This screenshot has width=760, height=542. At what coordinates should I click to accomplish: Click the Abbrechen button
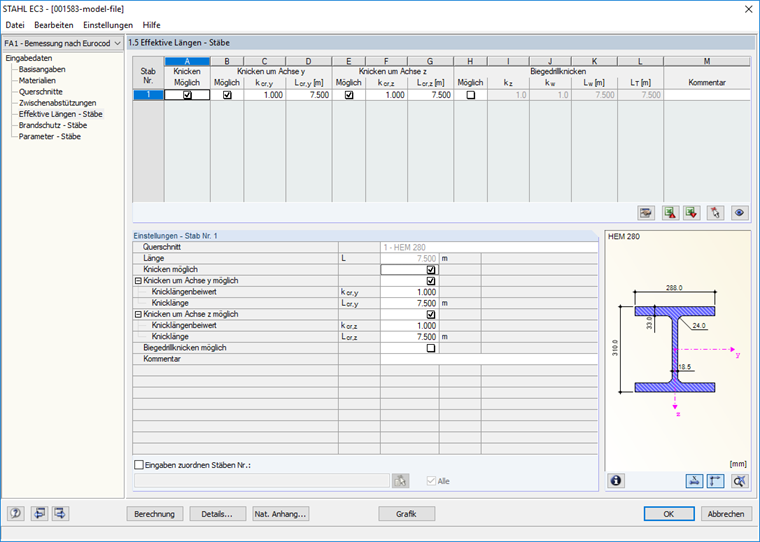(726, 514)
